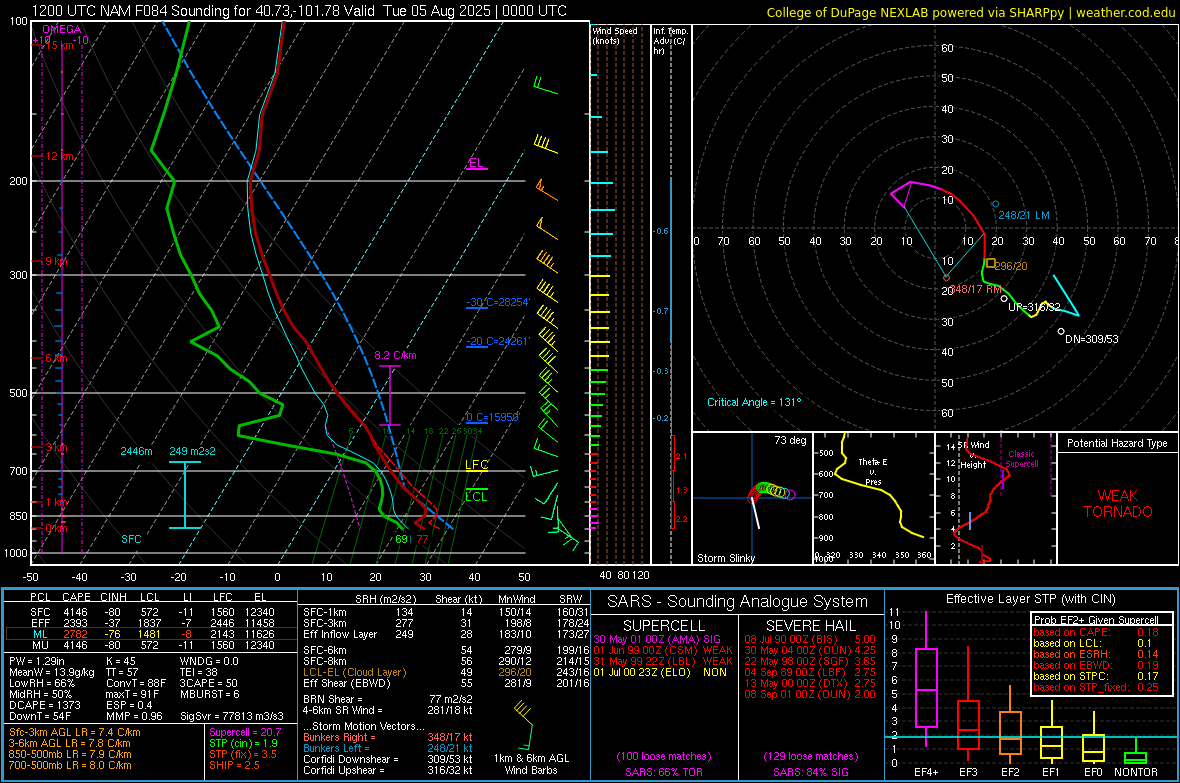
Task: Click the magenta EF4+ box plot
Action: pos(926,681)
